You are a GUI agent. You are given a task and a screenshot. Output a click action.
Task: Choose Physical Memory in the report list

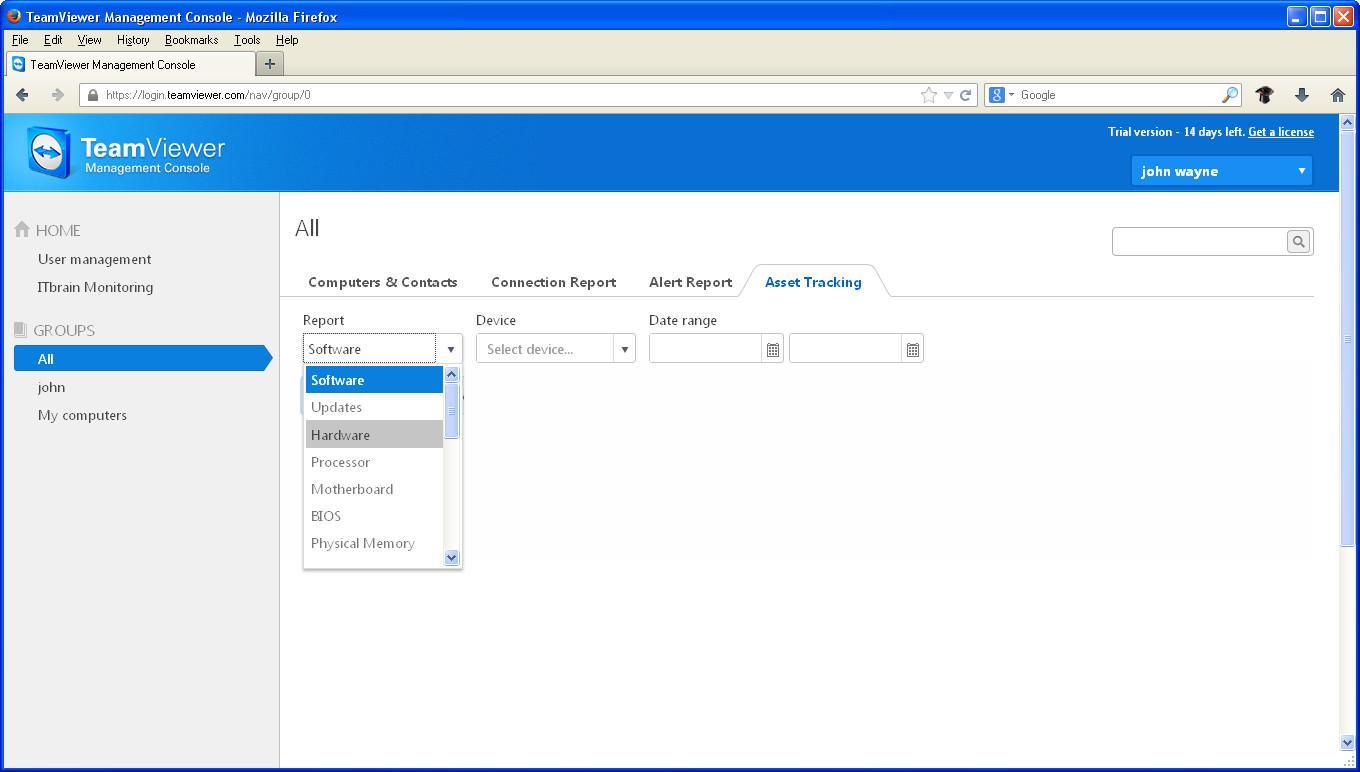[374, 543]
